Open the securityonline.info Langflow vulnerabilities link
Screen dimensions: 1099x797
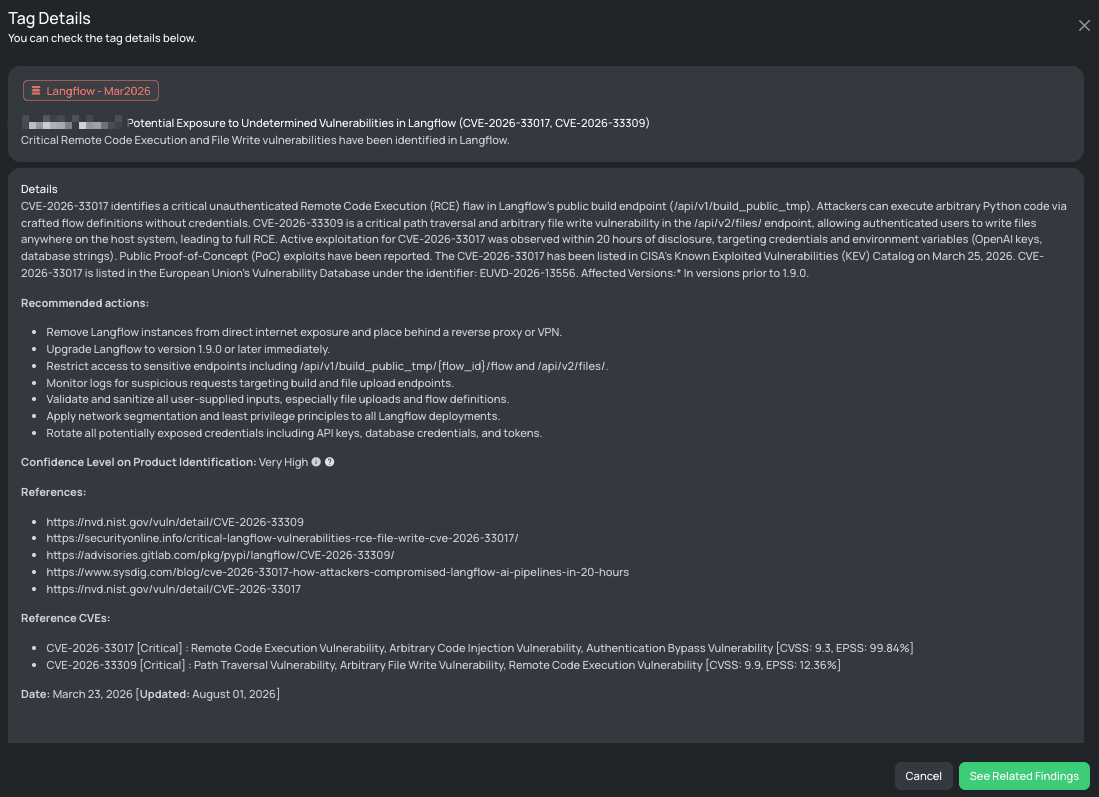[x=282, y=538]
